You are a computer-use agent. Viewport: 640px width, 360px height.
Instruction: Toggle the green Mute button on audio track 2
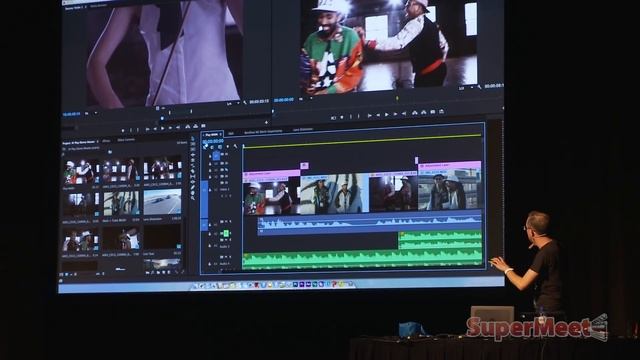click(226, 233)
